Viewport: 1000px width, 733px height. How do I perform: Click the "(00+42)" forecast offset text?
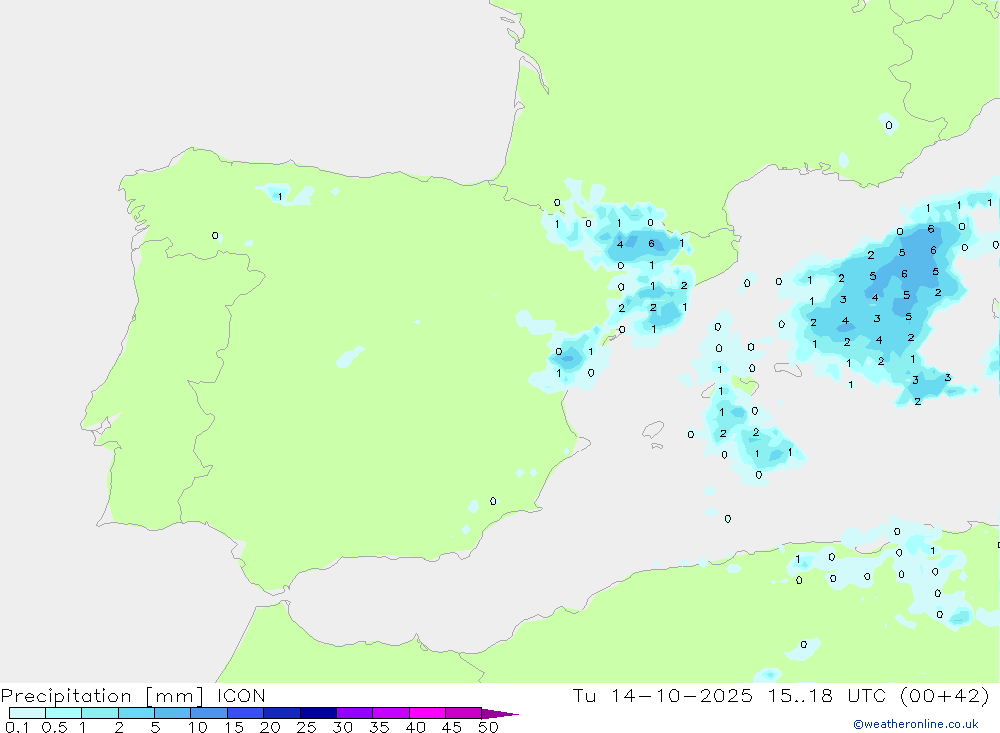tap(945, 695)
